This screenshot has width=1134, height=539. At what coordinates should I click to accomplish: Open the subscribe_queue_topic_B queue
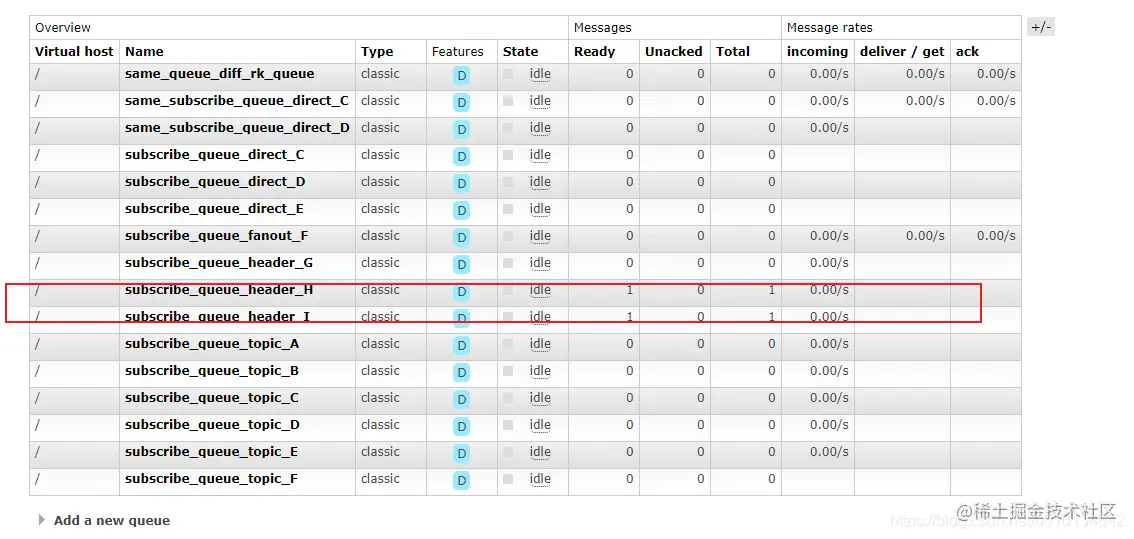212,370
